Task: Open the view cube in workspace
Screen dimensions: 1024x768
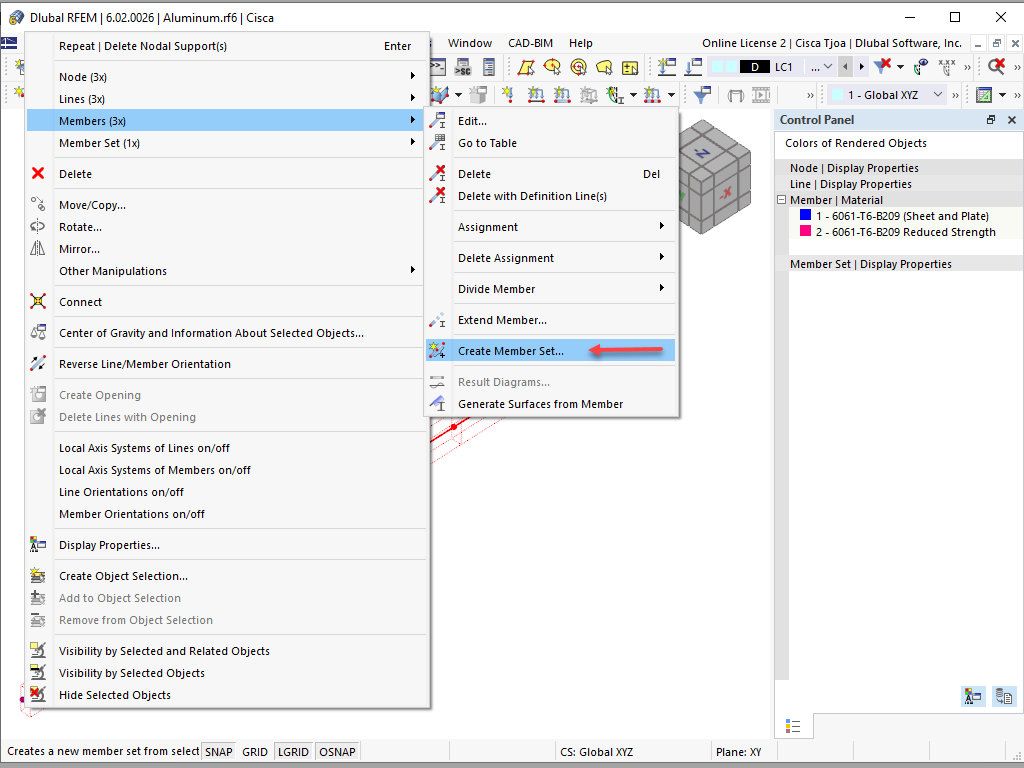Action: pyautogui.click(x=714, y=176)
